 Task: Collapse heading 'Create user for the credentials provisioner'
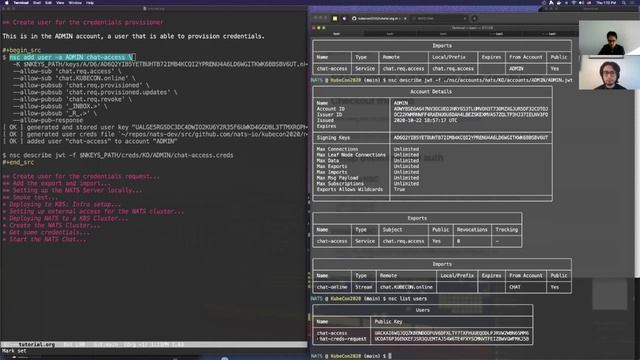(83, 22)
